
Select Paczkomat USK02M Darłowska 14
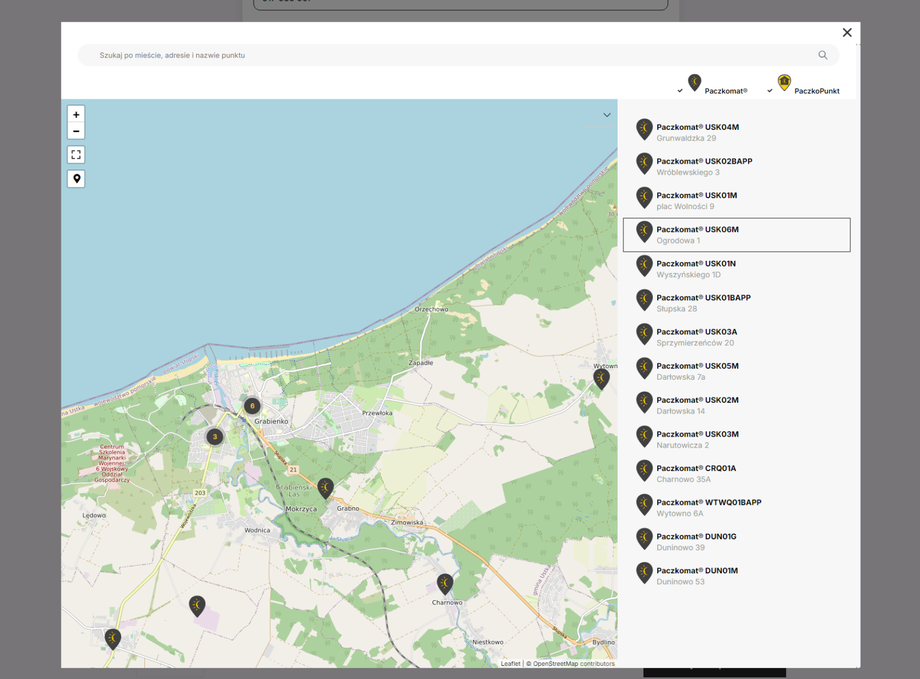tap(736, 405)
